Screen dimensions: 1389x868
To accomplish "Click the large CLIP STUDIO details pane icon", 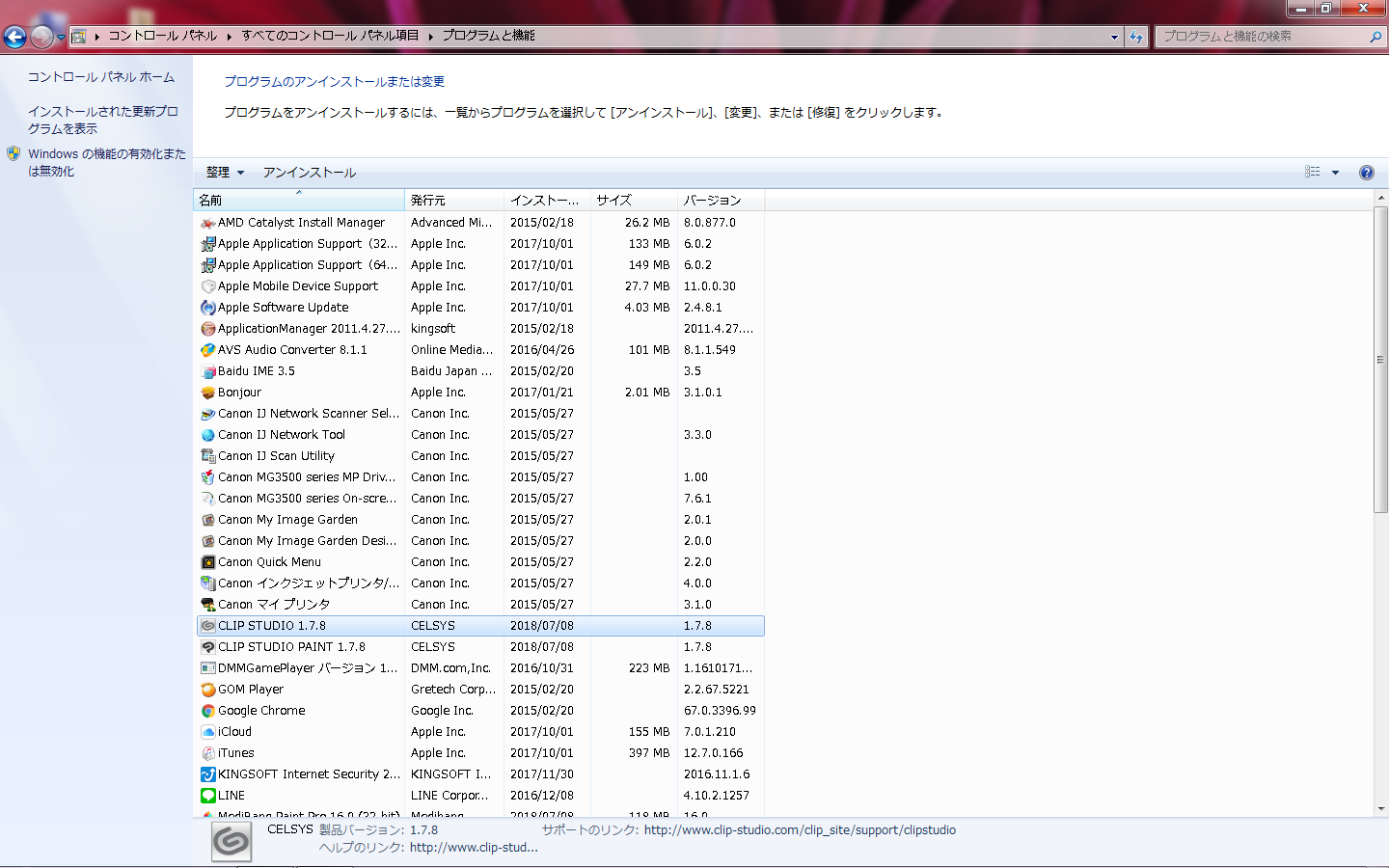I will (231, 841).
